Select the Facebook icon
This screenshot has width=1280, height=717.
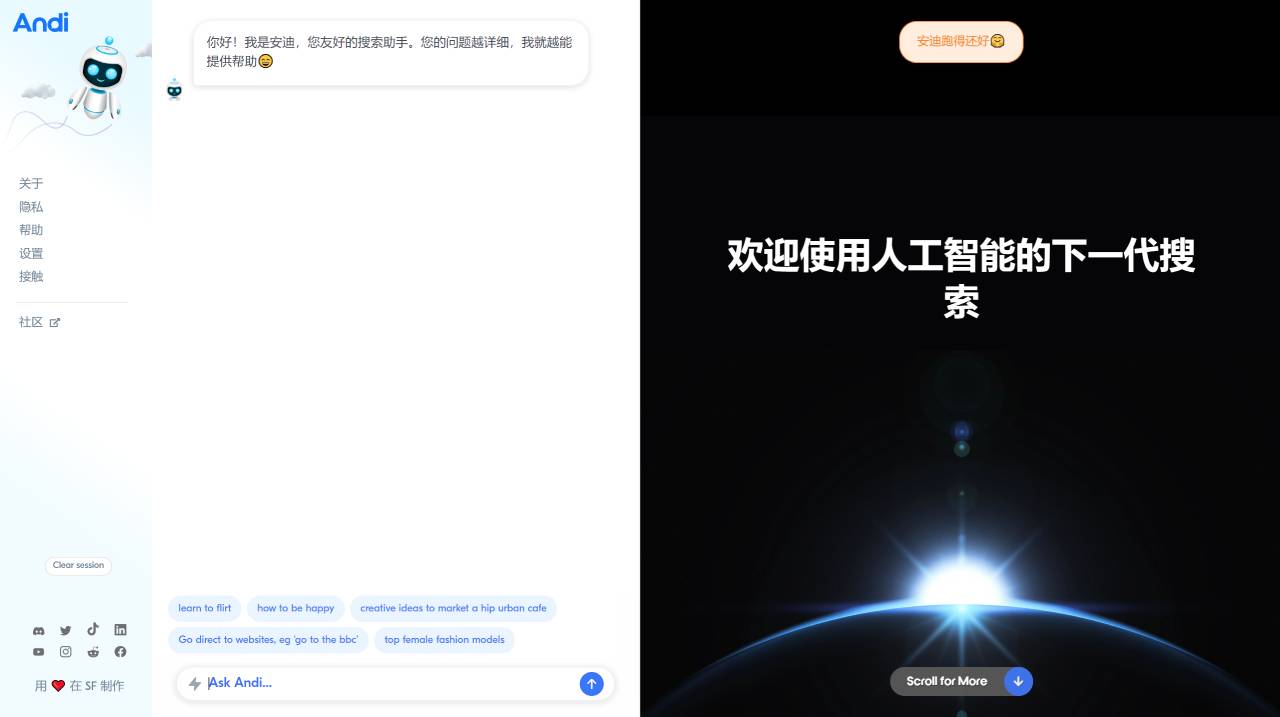click(x=120, y=651)
